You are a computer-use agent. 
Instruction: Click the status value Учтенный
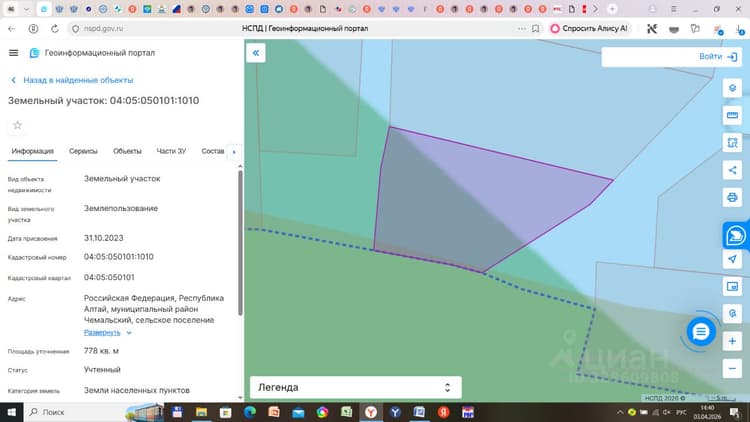coord(102,369)
